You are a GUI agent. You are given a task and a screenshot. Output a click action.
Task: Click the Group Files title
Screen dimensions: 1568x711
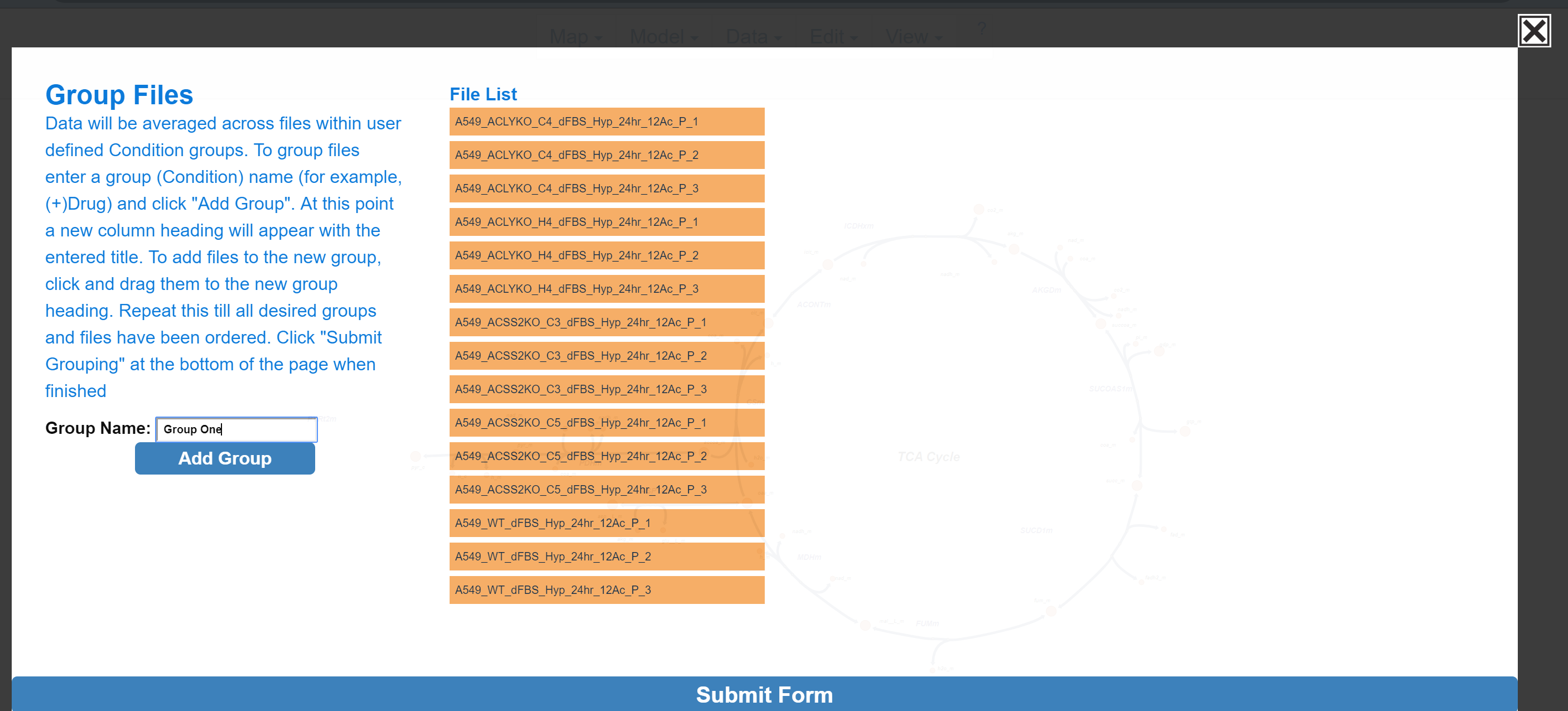[119, 95]
